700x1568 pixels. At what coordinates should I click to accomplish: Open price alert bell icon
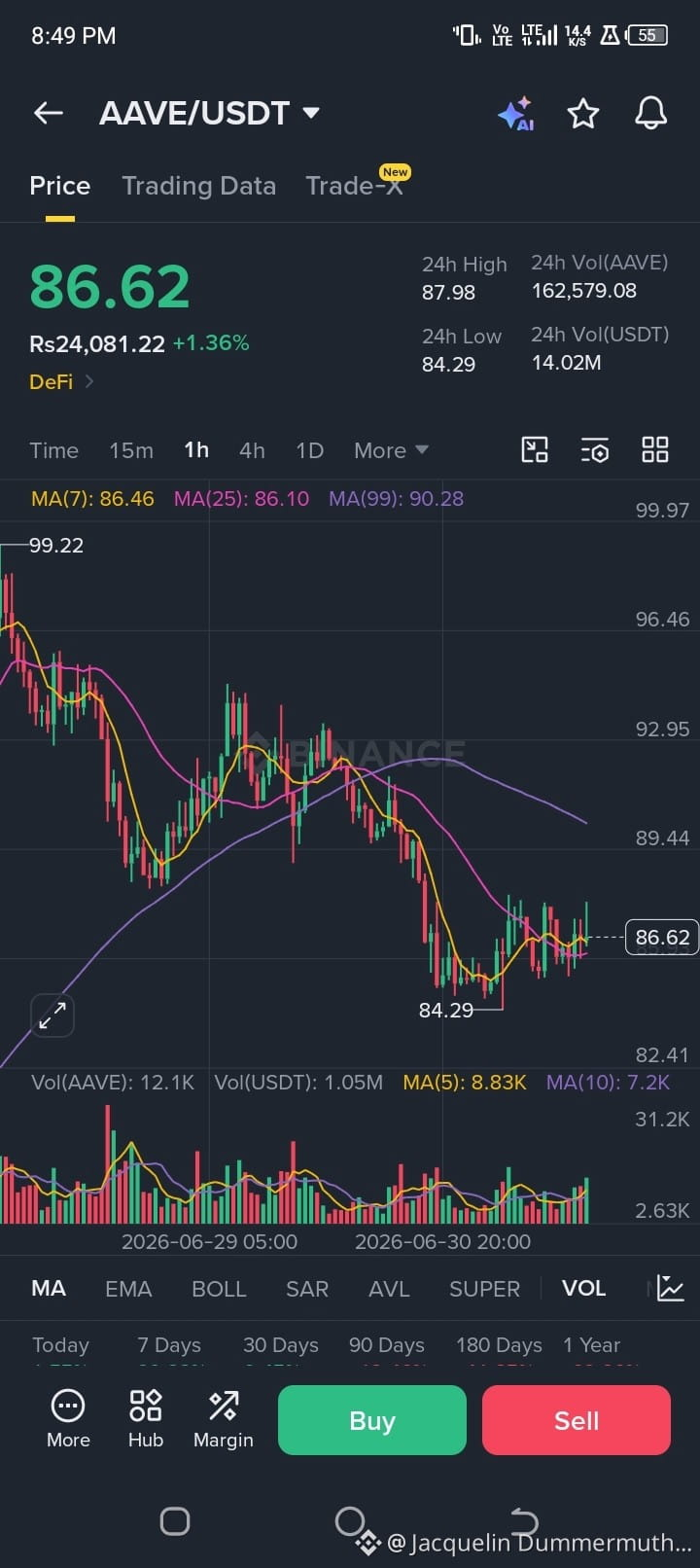point(651,113)
